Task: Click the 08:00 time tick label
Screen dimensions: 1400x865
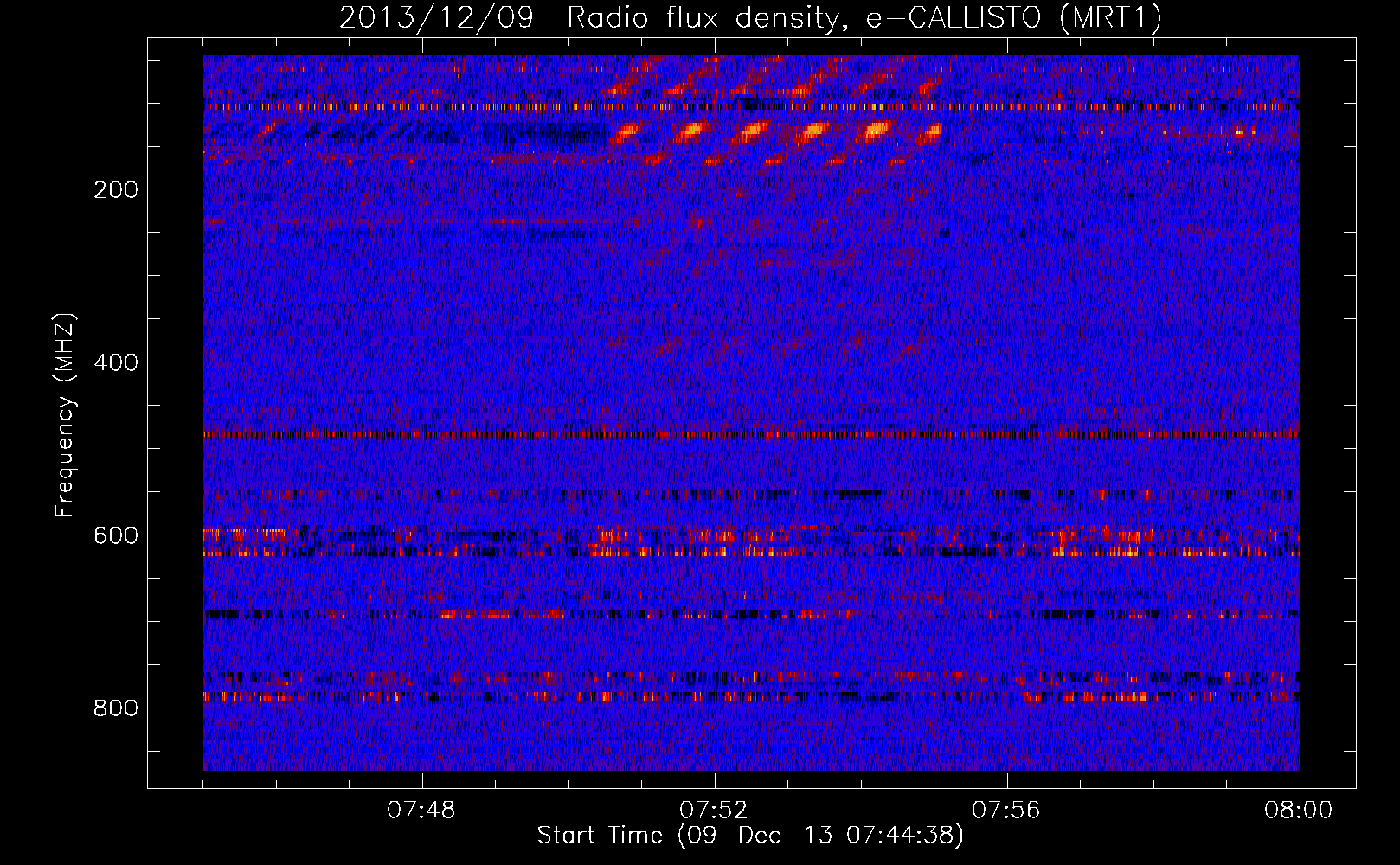Action: [1299, 811]
